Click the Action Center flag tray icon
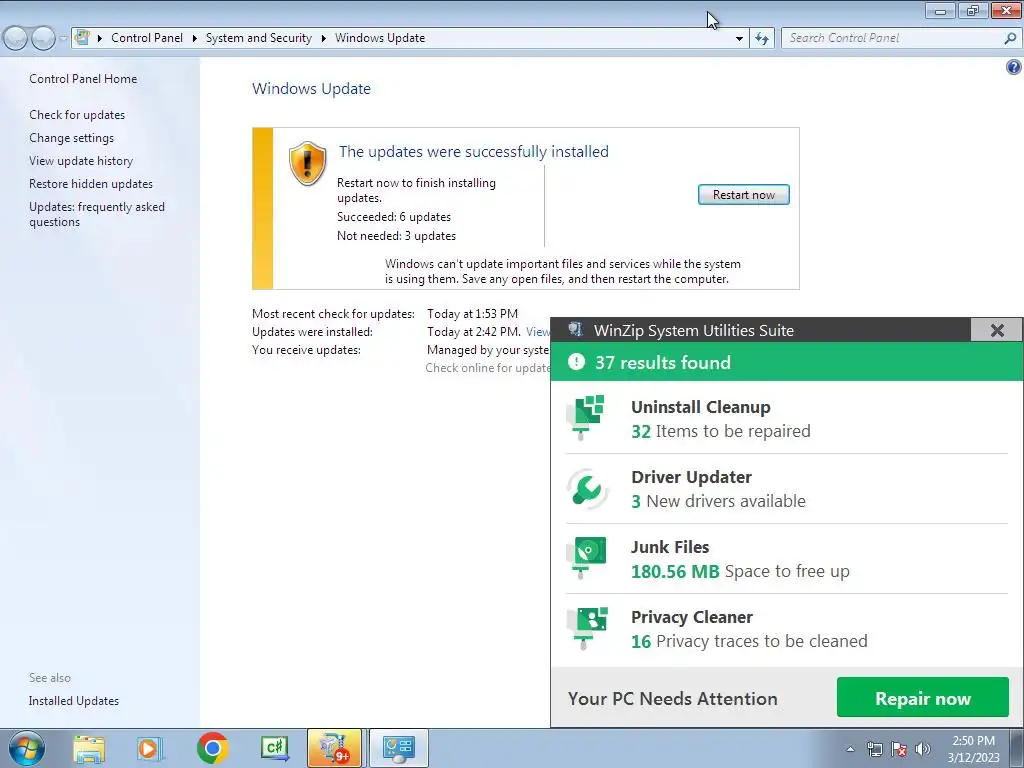The width and height of the screenshot is (1024, 768). point(899,749)
